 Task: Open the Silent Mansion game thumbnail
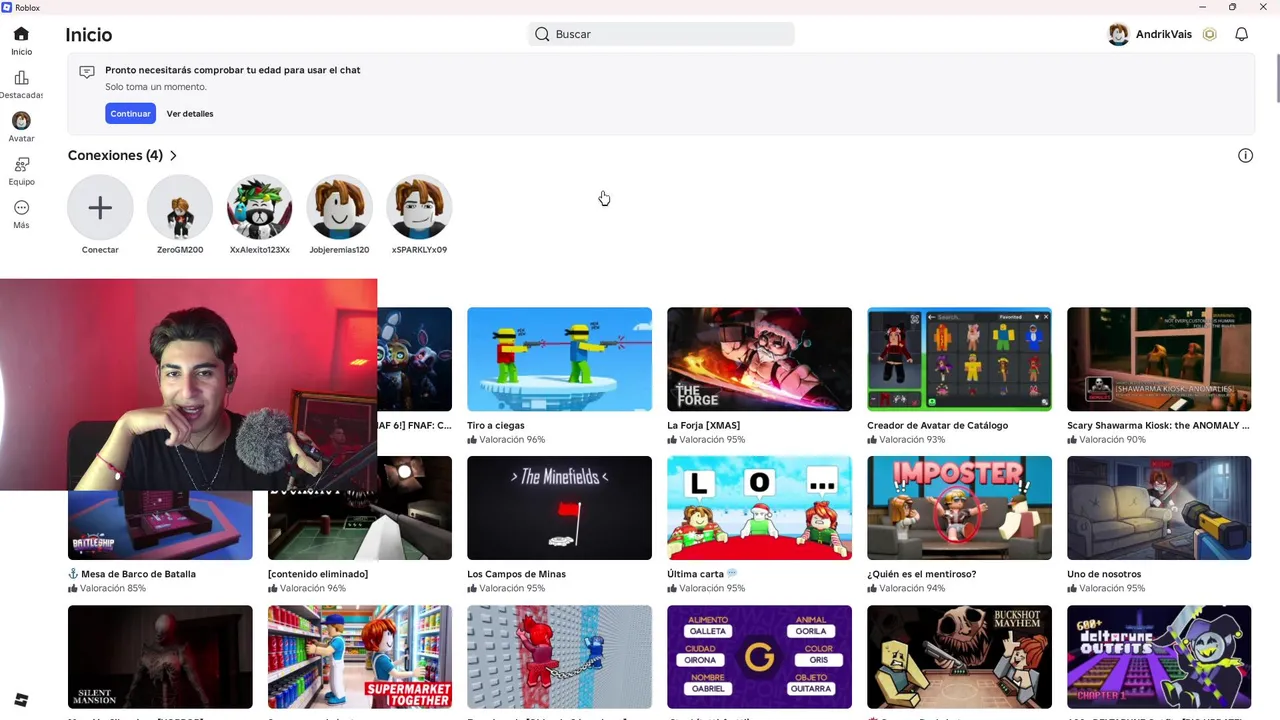pyautogui.click(x=160, y=657)
